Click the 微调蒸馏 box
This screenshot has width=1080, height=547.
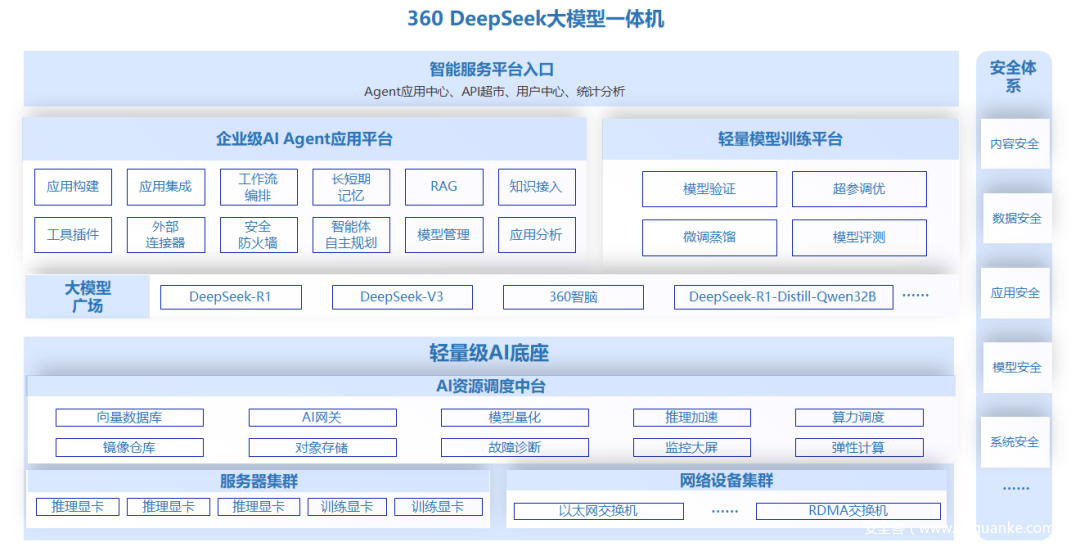pyautogui.click(x=709, y=238)
